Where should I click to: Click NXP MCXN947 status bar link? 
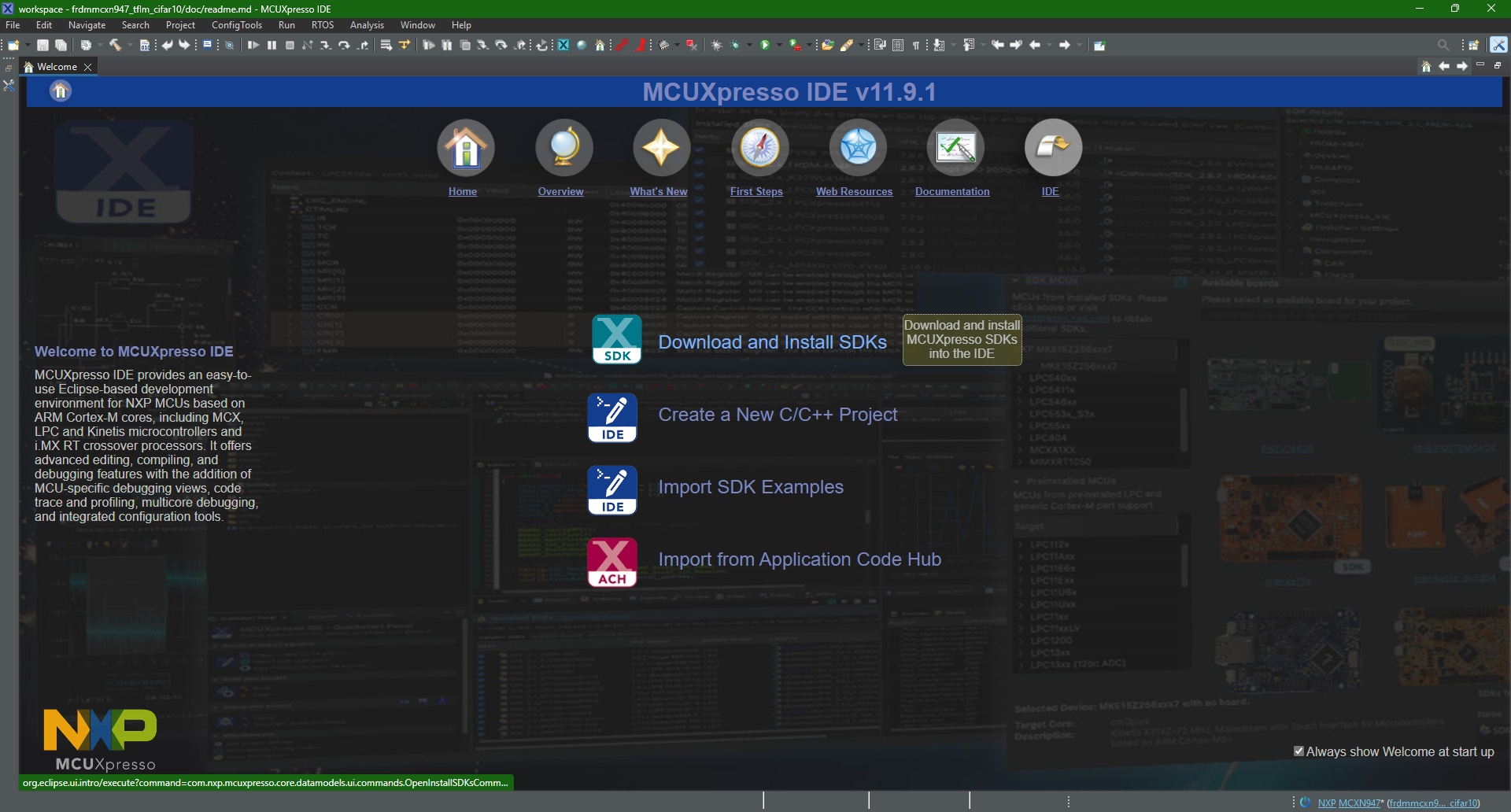pyautogui.click(x=1349, y=803)
